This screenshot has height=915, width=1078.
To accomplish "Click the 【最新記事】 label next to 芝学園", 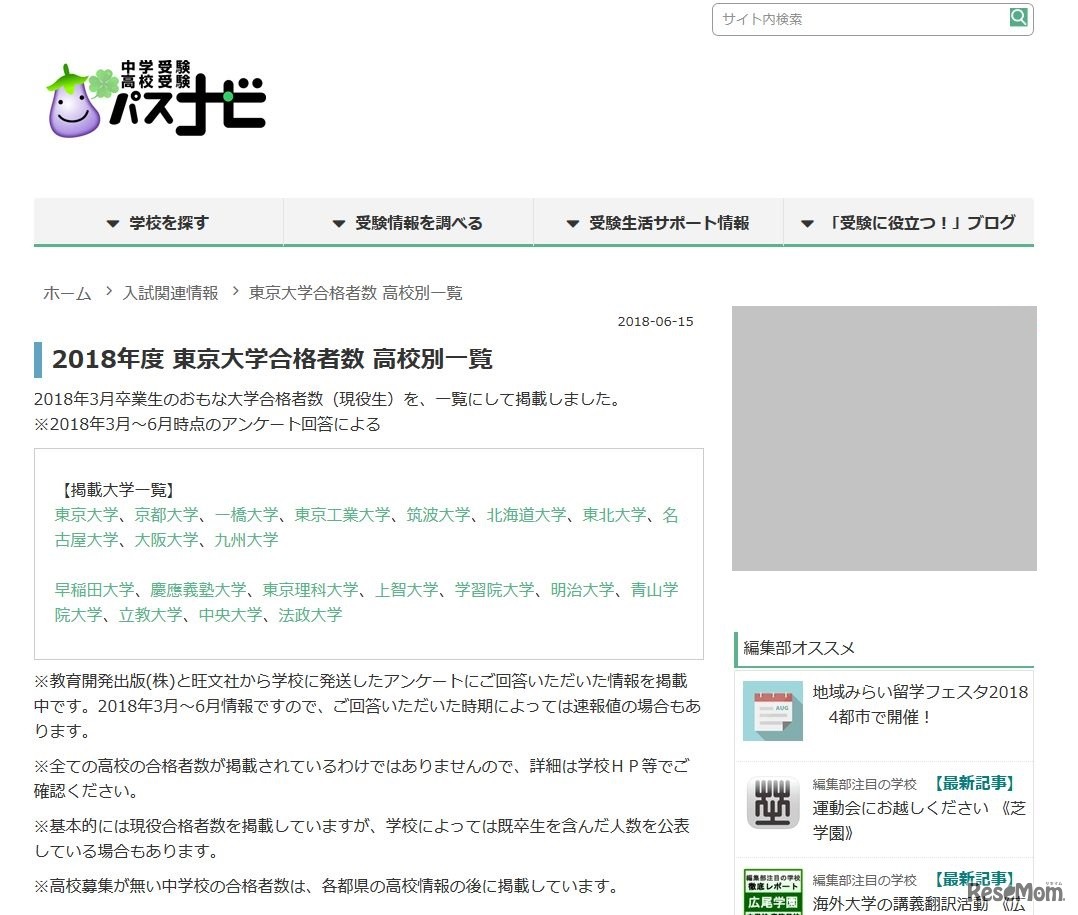I will point(974,783).
